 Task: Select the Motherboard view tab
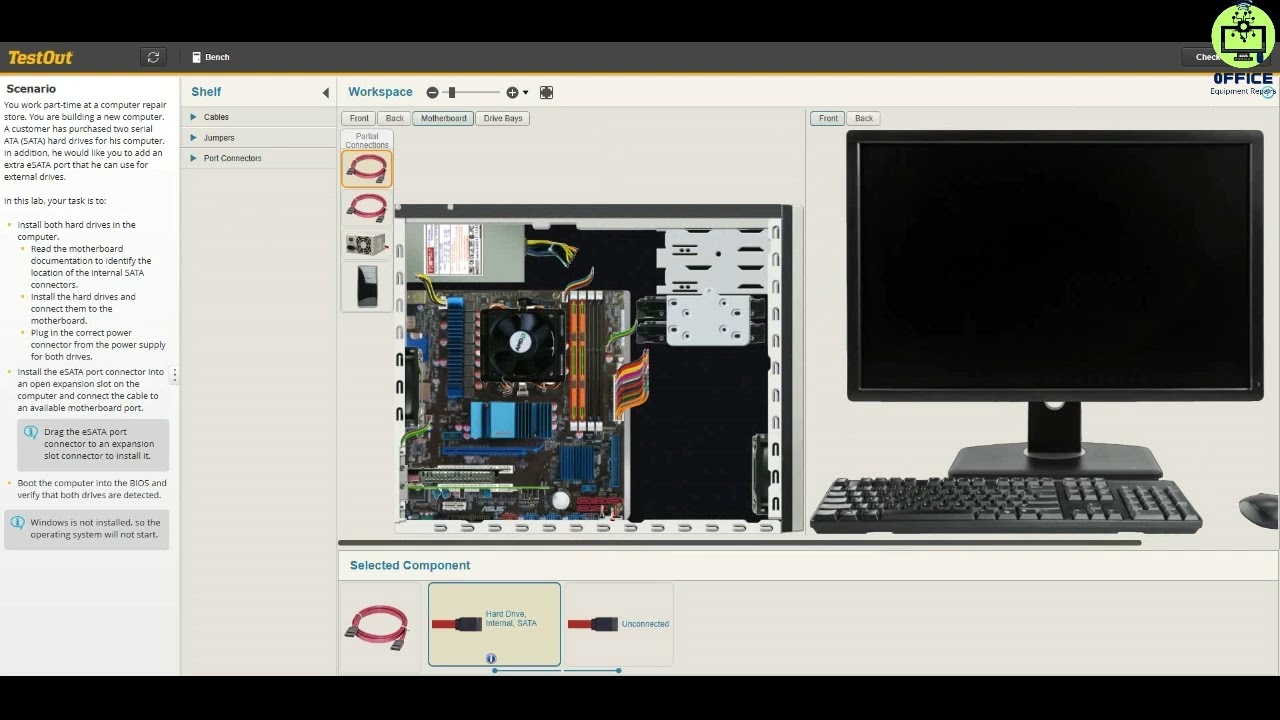click(443, 118)
